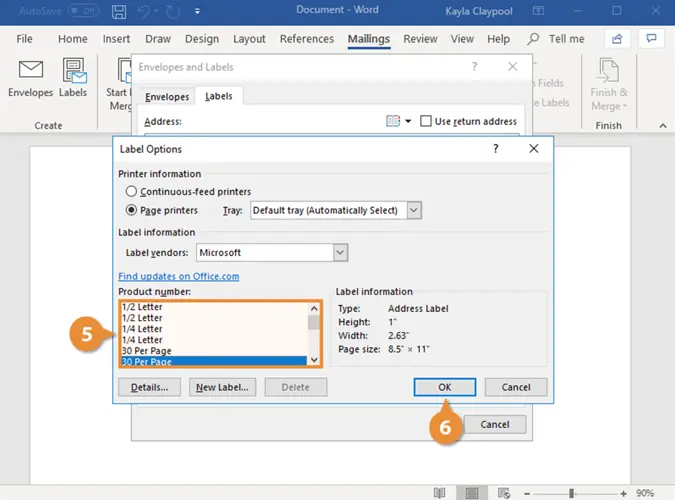Image resolution: width=675 pixels, height=500 pixels.
Task: Select the unhighlighted 30 Per Page entry
Action: point(214,351)
